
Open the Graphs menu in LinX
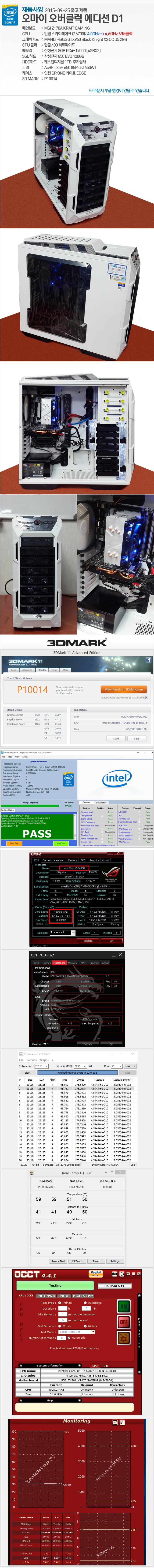click(44, 1060)
